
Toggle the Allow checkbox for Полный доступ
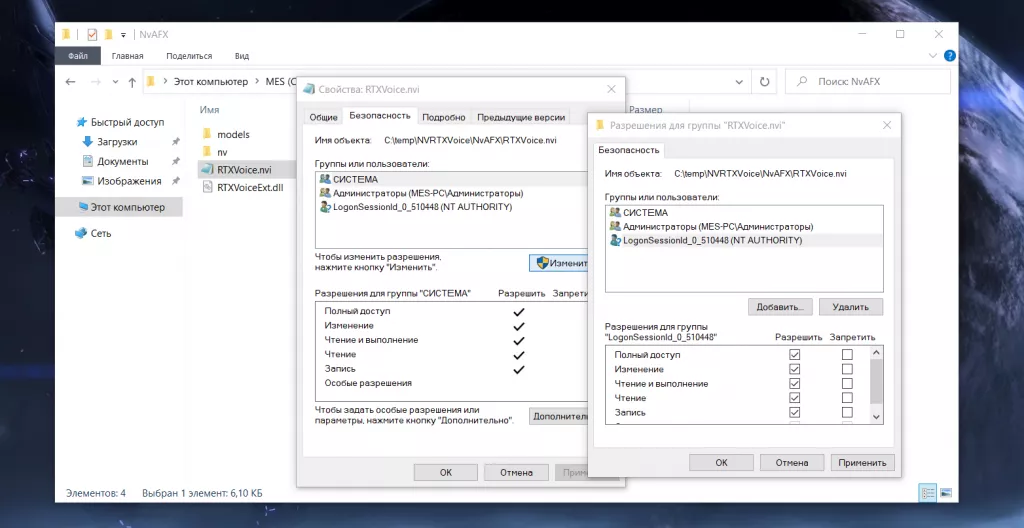795,355
